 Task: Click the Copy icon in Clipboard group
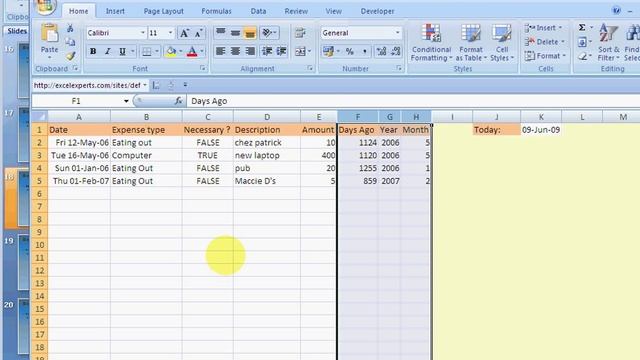(70, 42)
